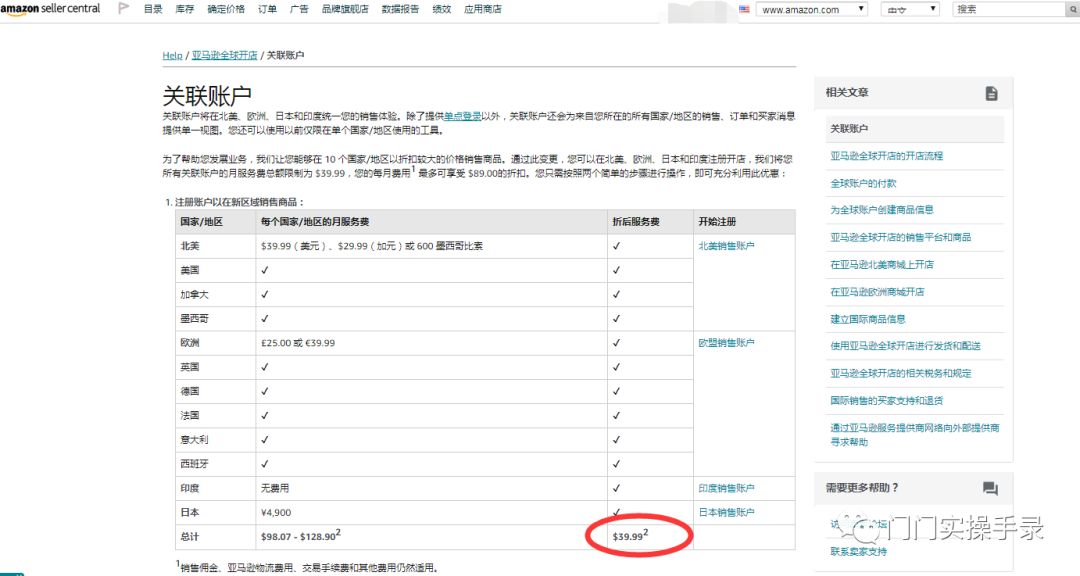Open article 国际销售的买家支持和退货
This screenshot has width=1080, height=576.
pos(886,400)
